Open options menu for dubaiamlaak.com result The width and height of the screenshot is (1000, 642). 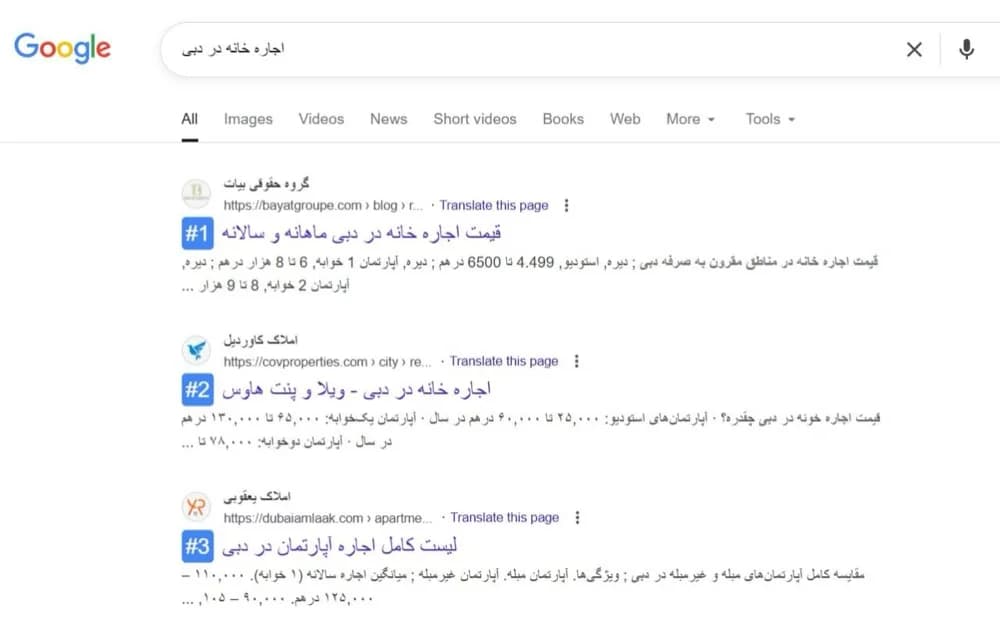click(577, 518)
